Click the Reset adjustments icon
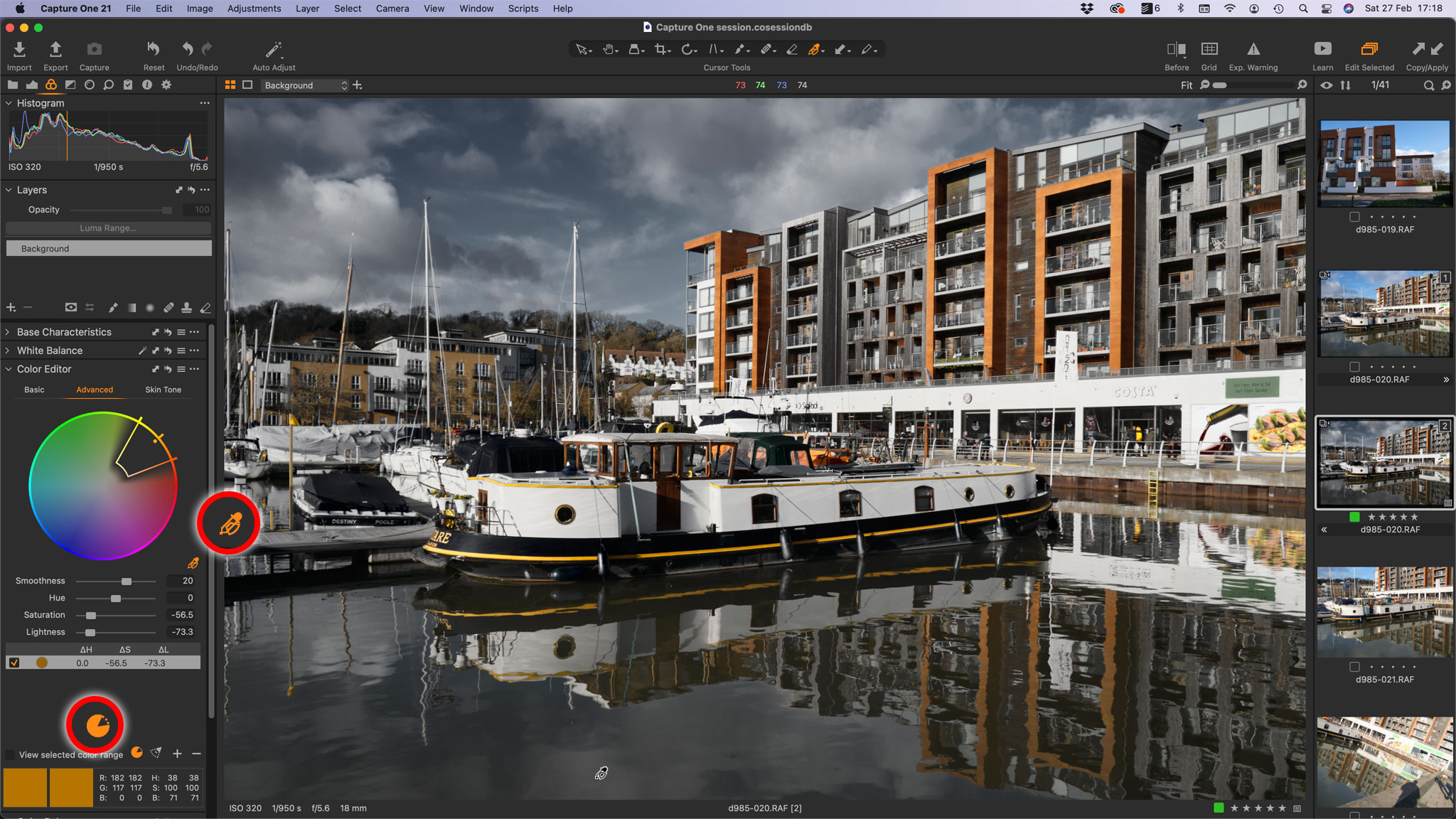This screenshot has height=819, width=1456. click(x=154, y=49)
